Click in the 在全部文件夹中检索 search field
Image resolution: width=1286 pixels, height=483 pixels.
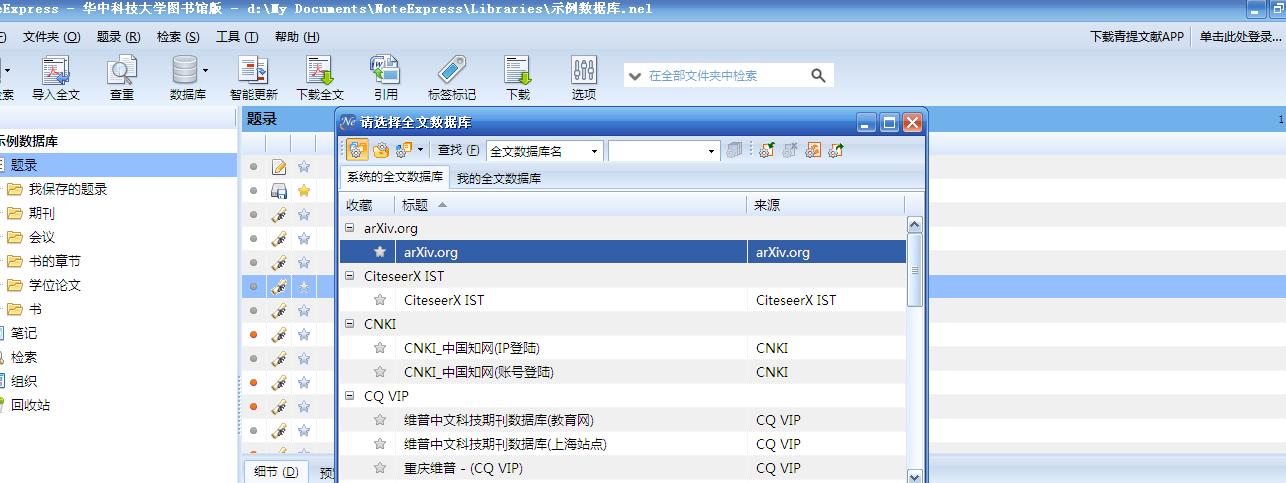(x=725, y=75)
